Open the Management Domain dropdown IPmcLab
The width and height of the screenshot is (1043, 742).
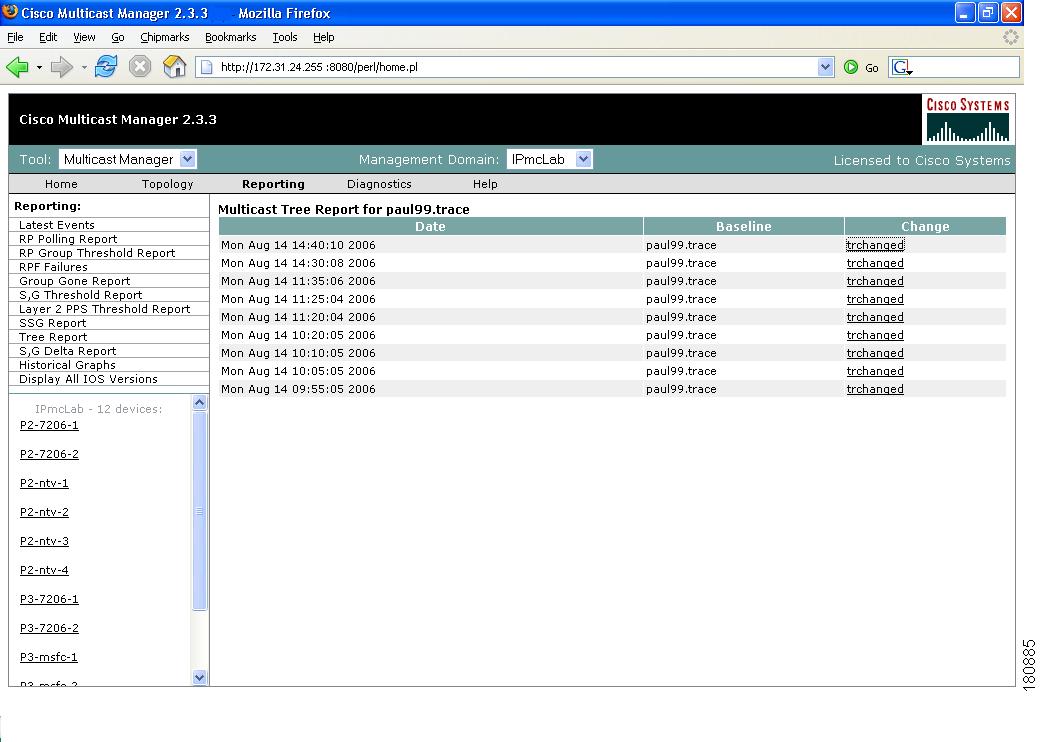549,159
